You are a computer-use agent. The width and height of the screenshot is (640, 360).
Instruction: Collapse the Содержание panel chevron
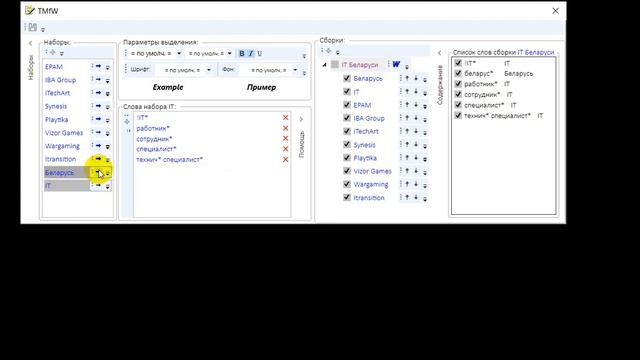point(440,53)
